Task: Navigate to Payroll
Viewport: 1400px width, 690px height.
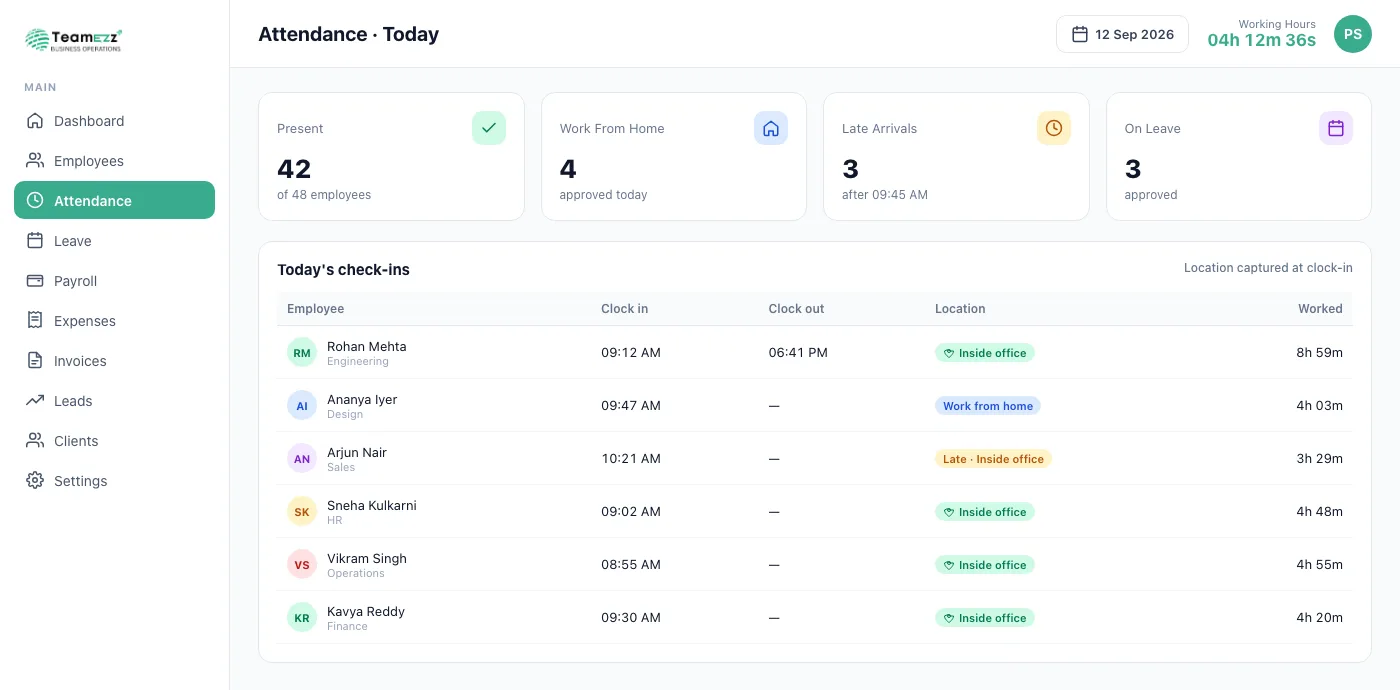Action: pos(114,281)
